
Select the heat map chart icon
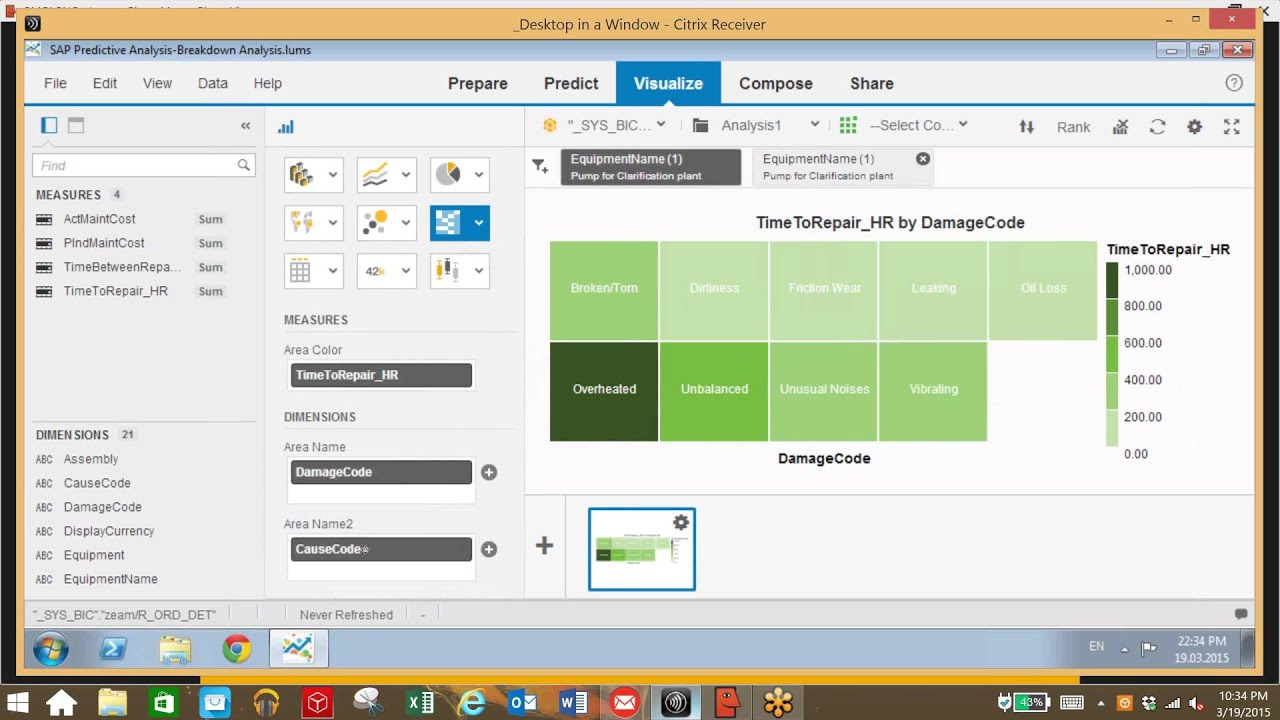click(x=447, y=223)
